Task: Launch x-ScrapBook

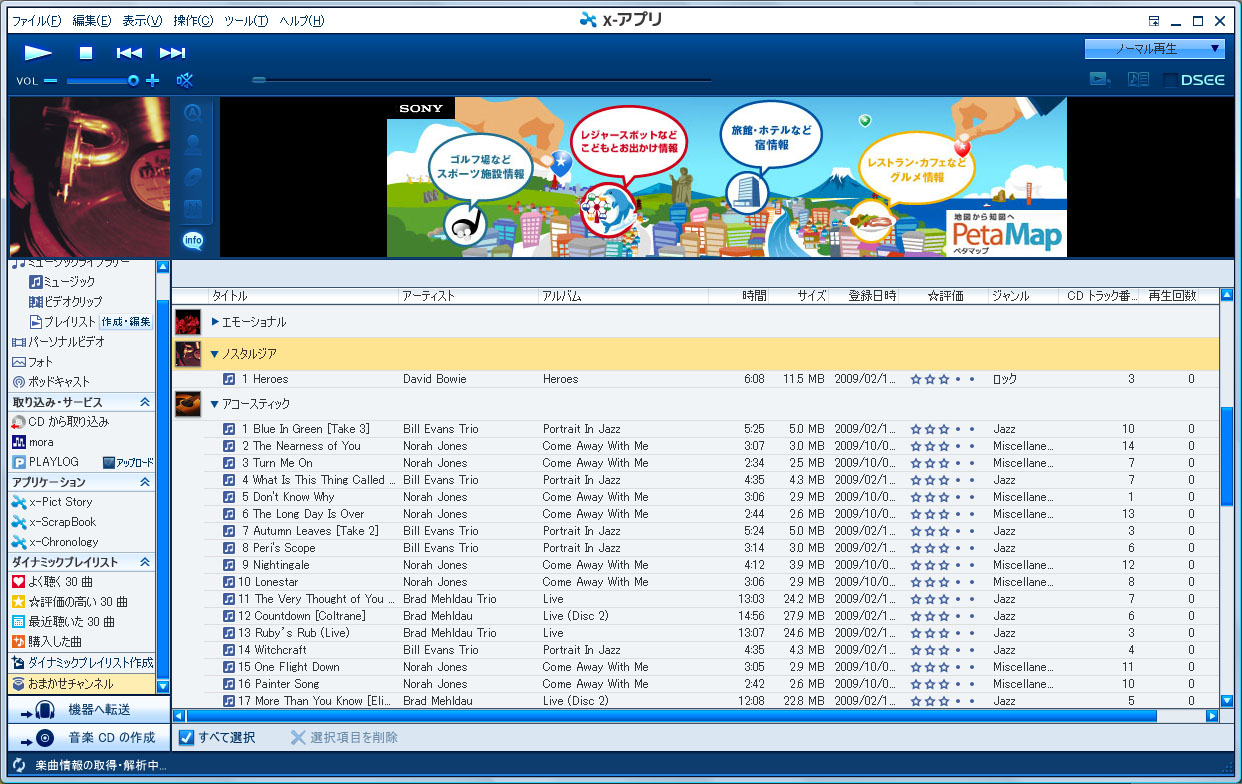Action: pos(54,522)
